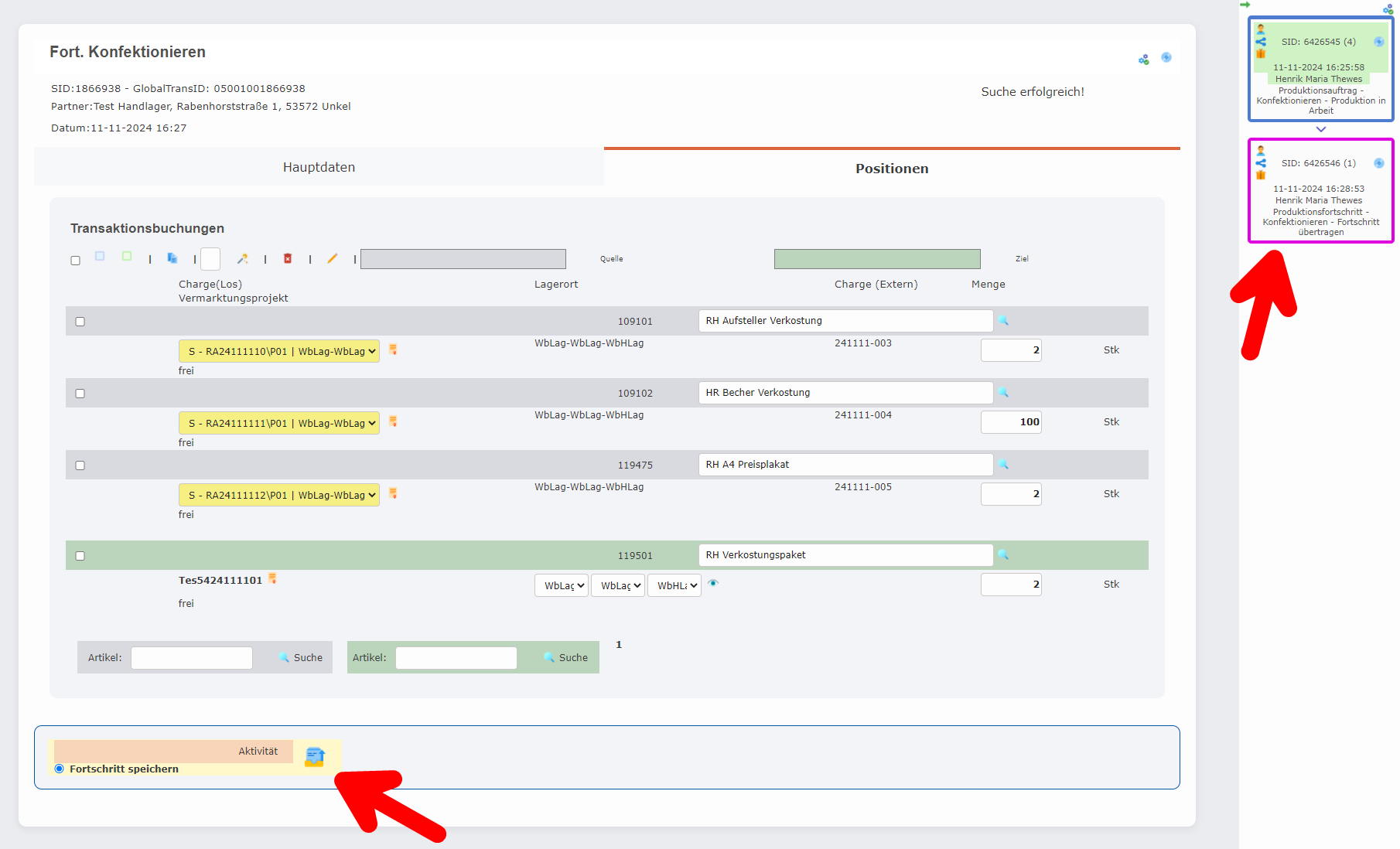1400x849 pixels.
Task: Tick the checkbox for row 119501
Action: click(x=80, y=556)
